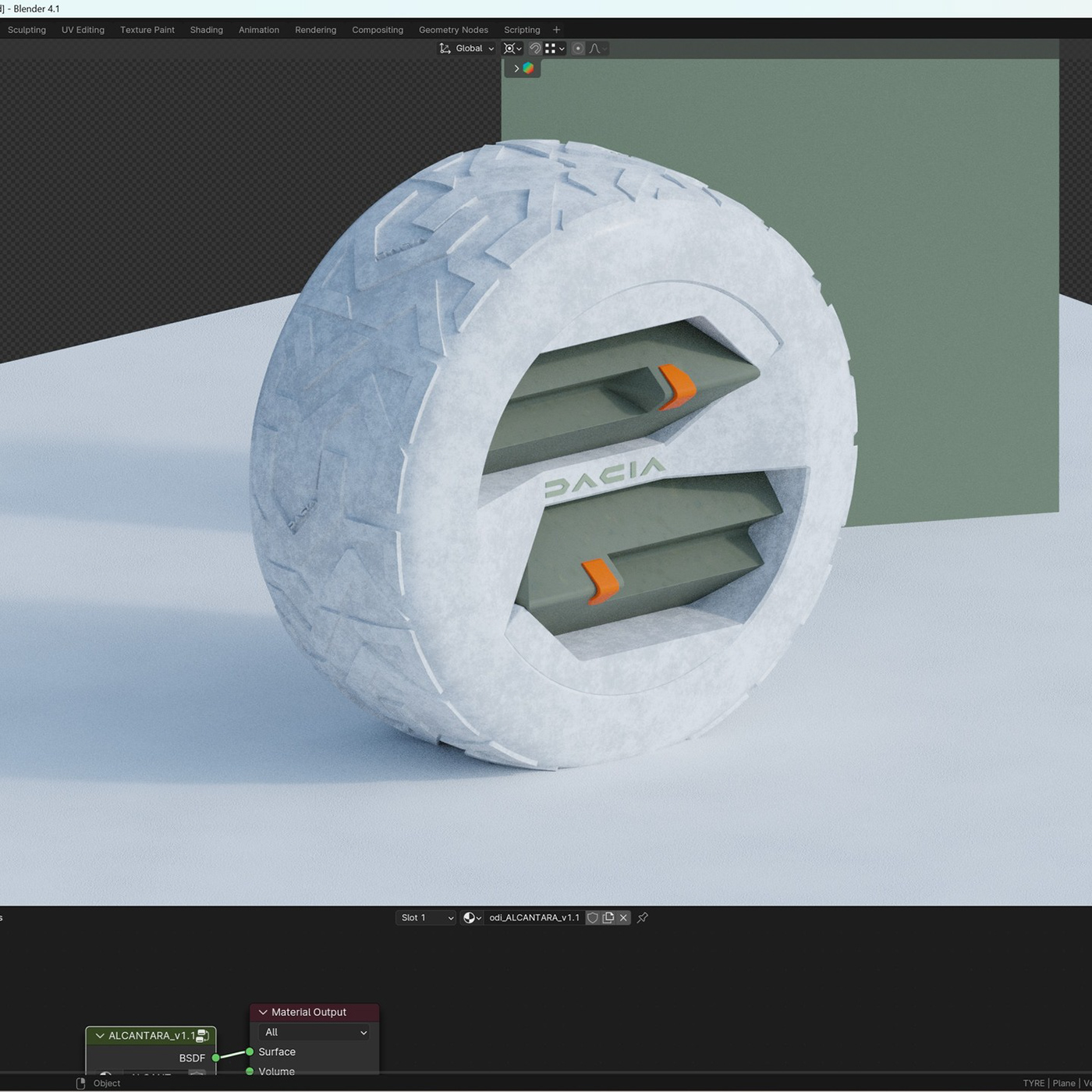The height and width of the screenshot is (1092, 1092).
Task: Open the Slot 1 dropdown
Action: click(x=426, y=918)
